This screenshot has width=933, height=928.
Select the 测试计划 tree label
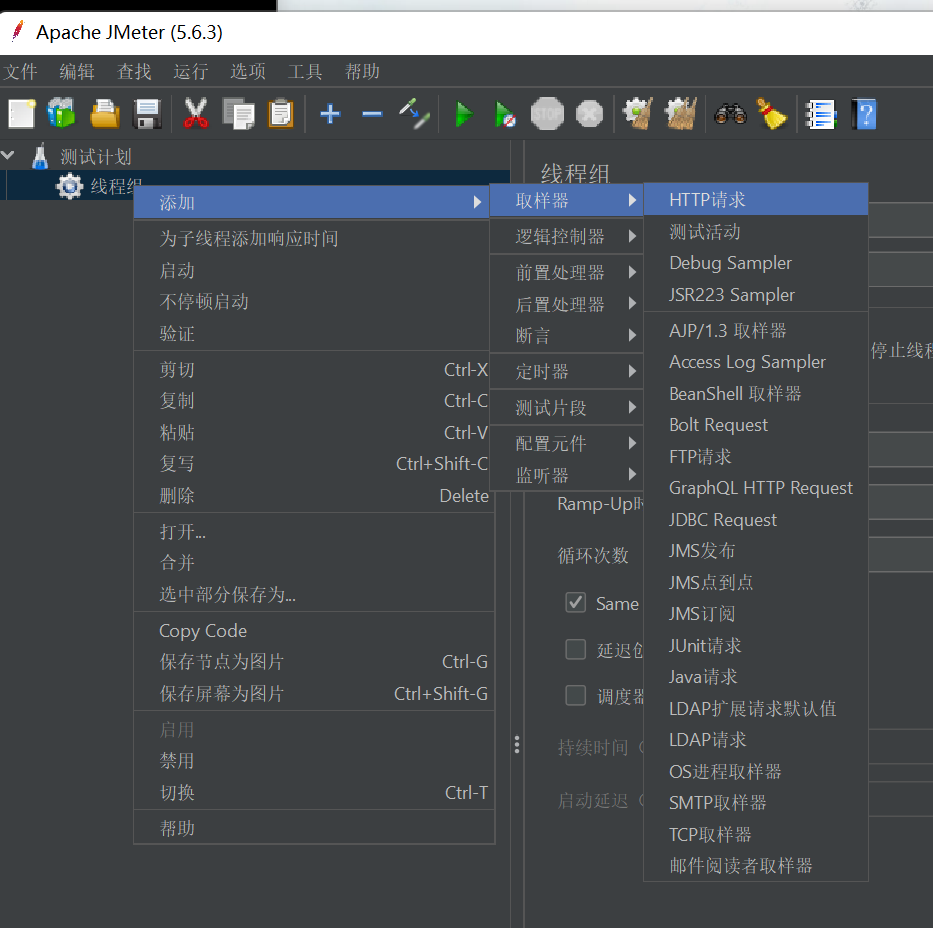pyautogui.click(x=96, y=156)
